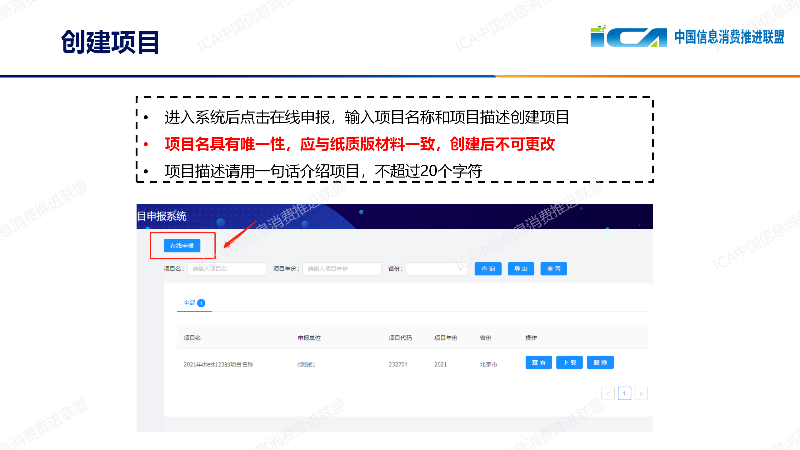
Task: Click the project name in first table row
Action: 218,364
